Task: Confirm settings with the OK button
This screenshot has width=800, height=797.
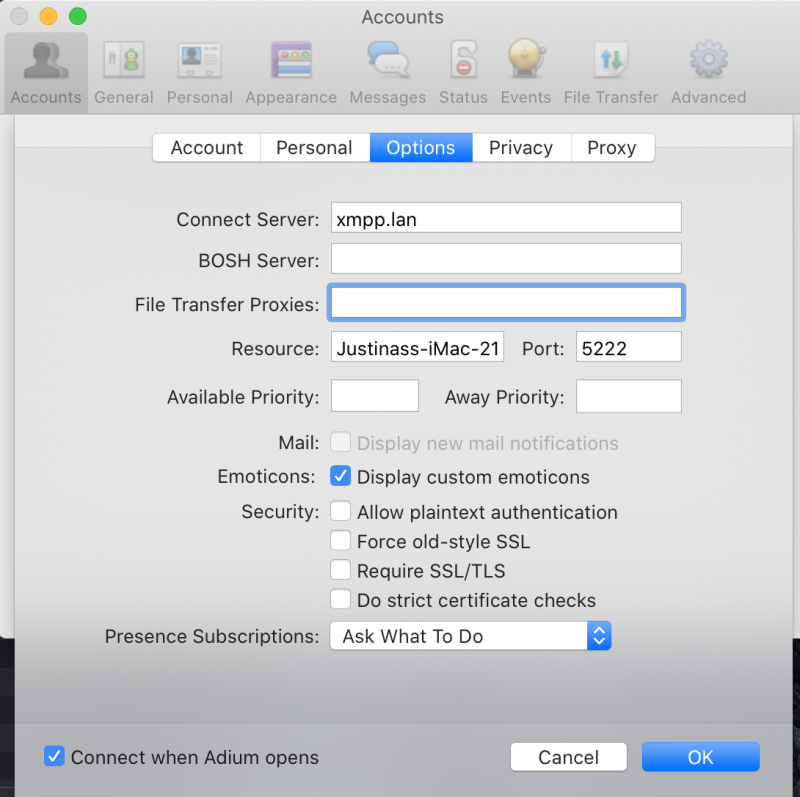Action: tap(701, 757)
